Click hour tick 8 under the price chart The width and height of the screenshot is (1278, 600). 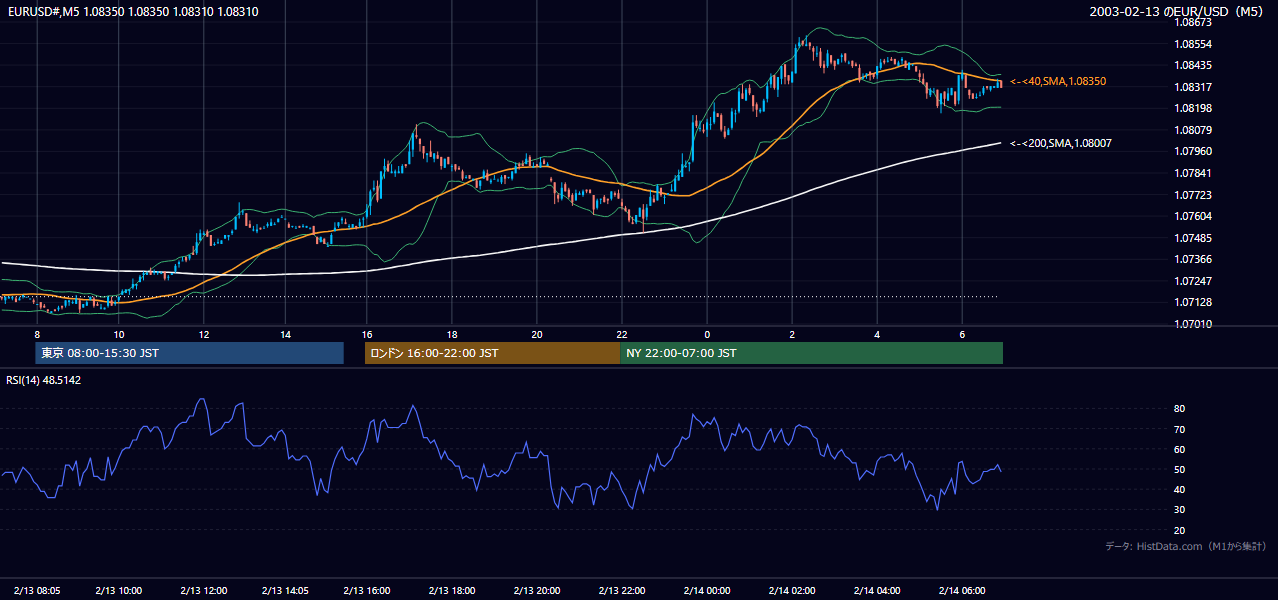click(37, 334)
